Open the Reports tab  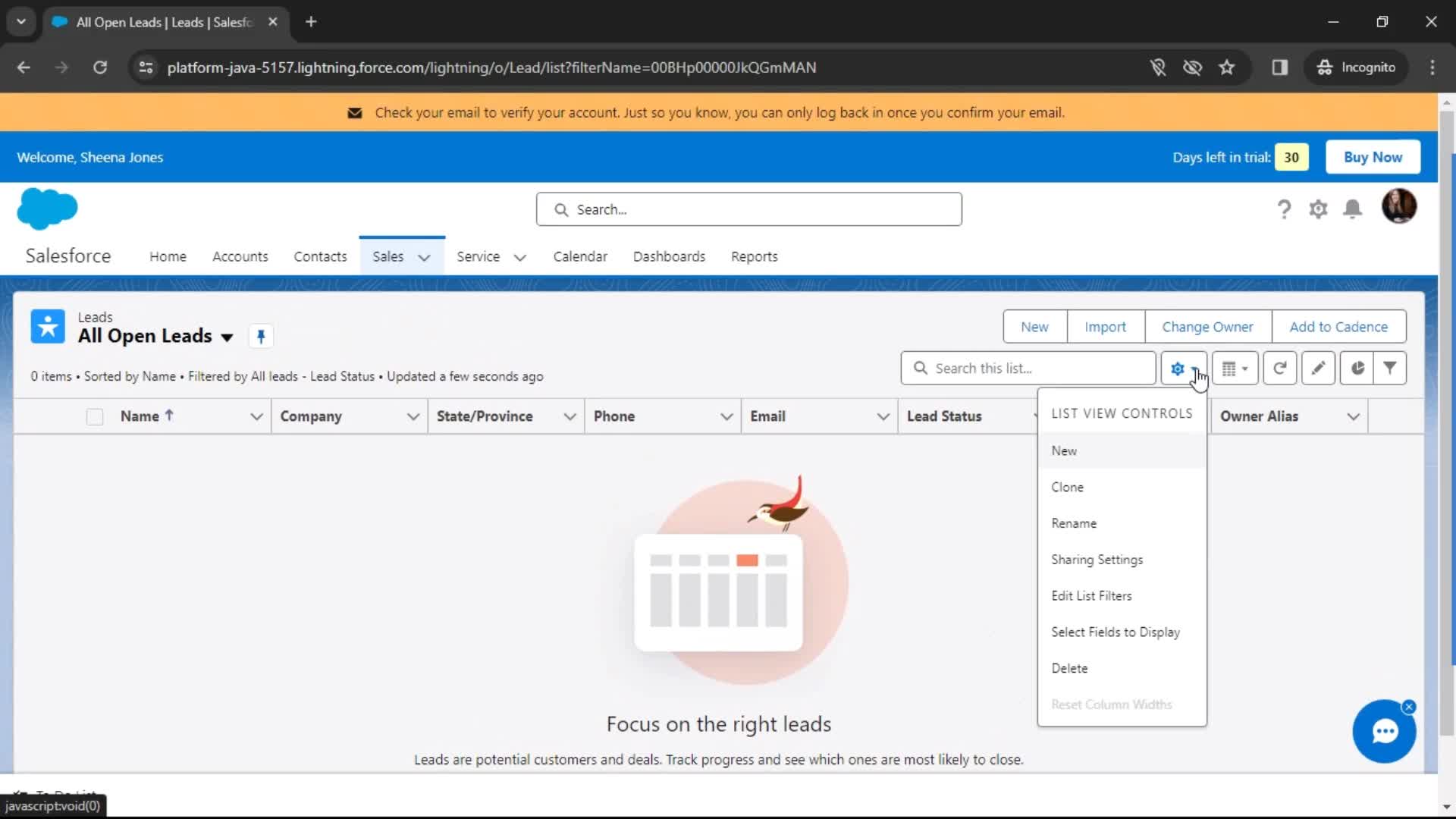click(755, 256)
